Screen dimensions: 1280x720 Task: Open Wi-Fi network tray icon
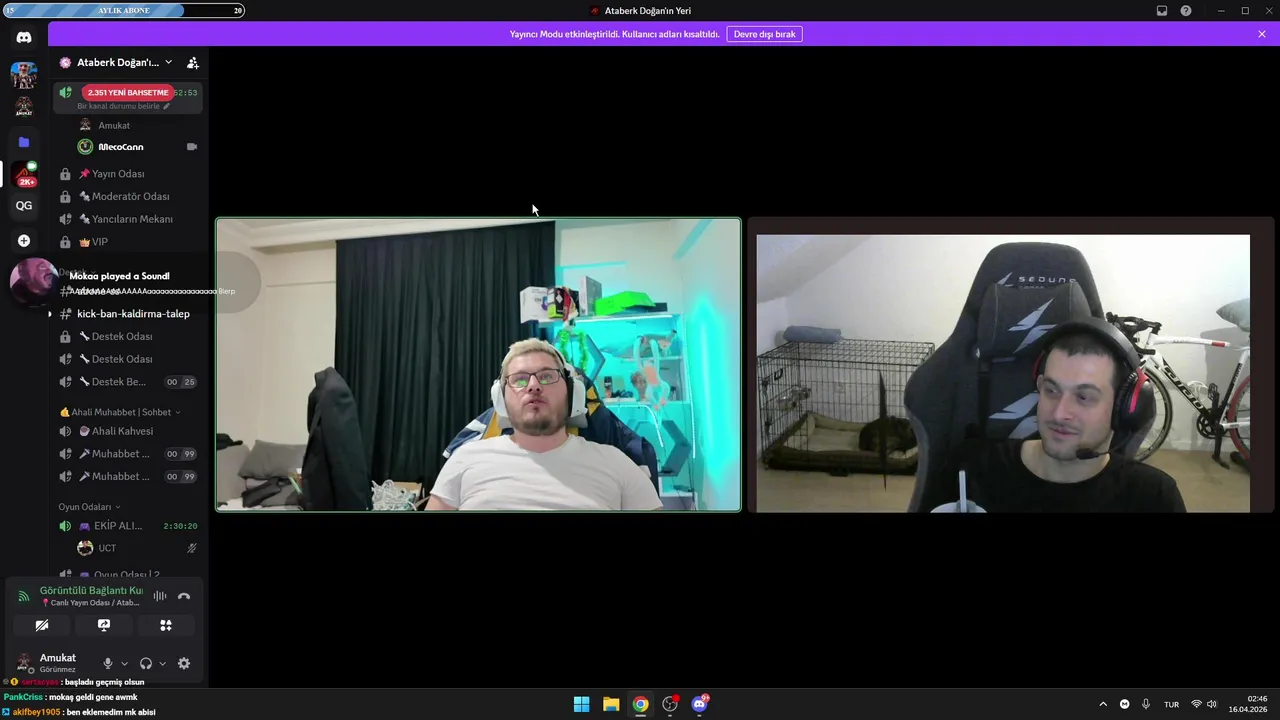tap(1196, 704)
